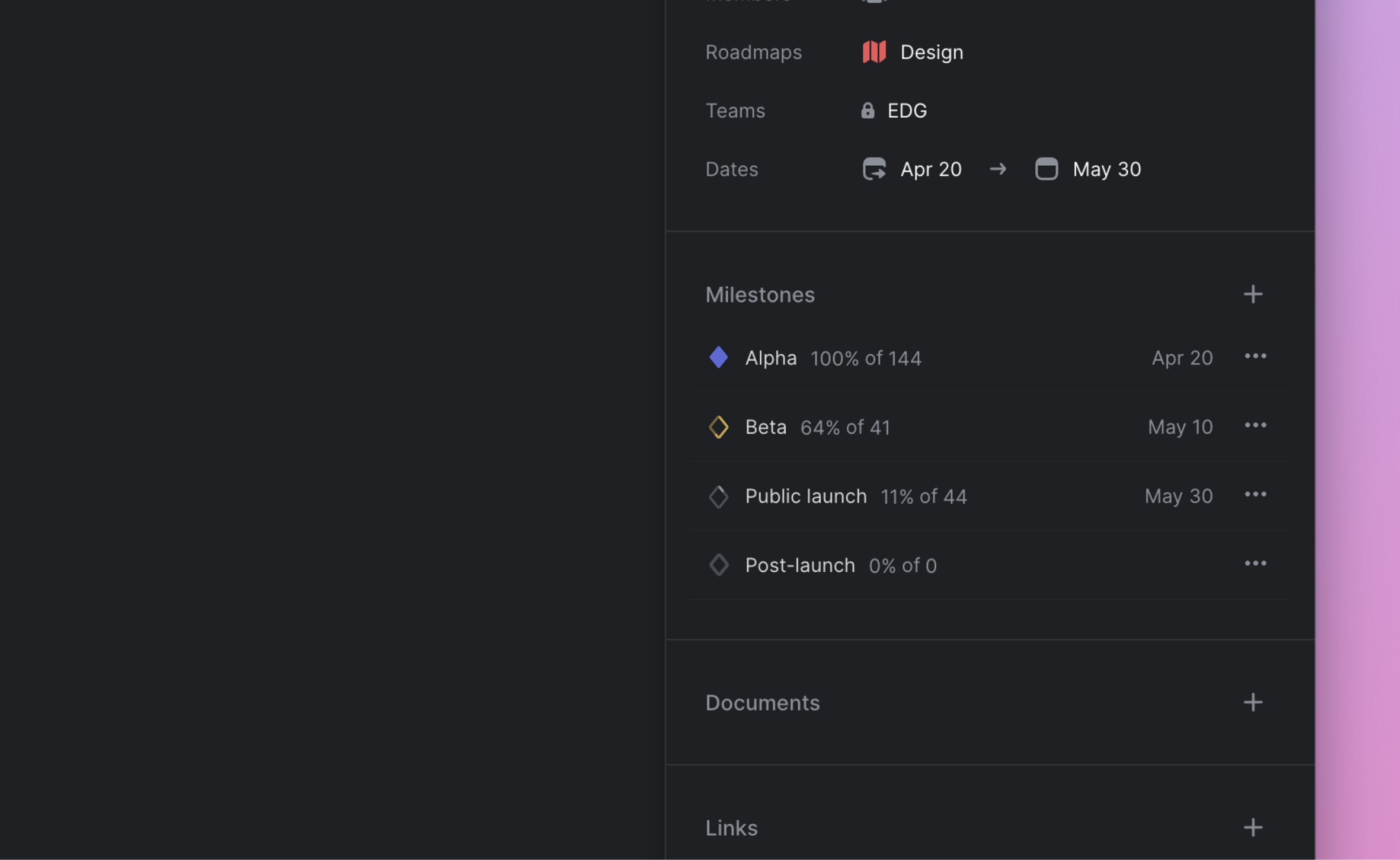The height and width of the screenshot is (860, 1400).
Task: Open Alpha milestone more options menu
Action: click(x=1255, y=356)
